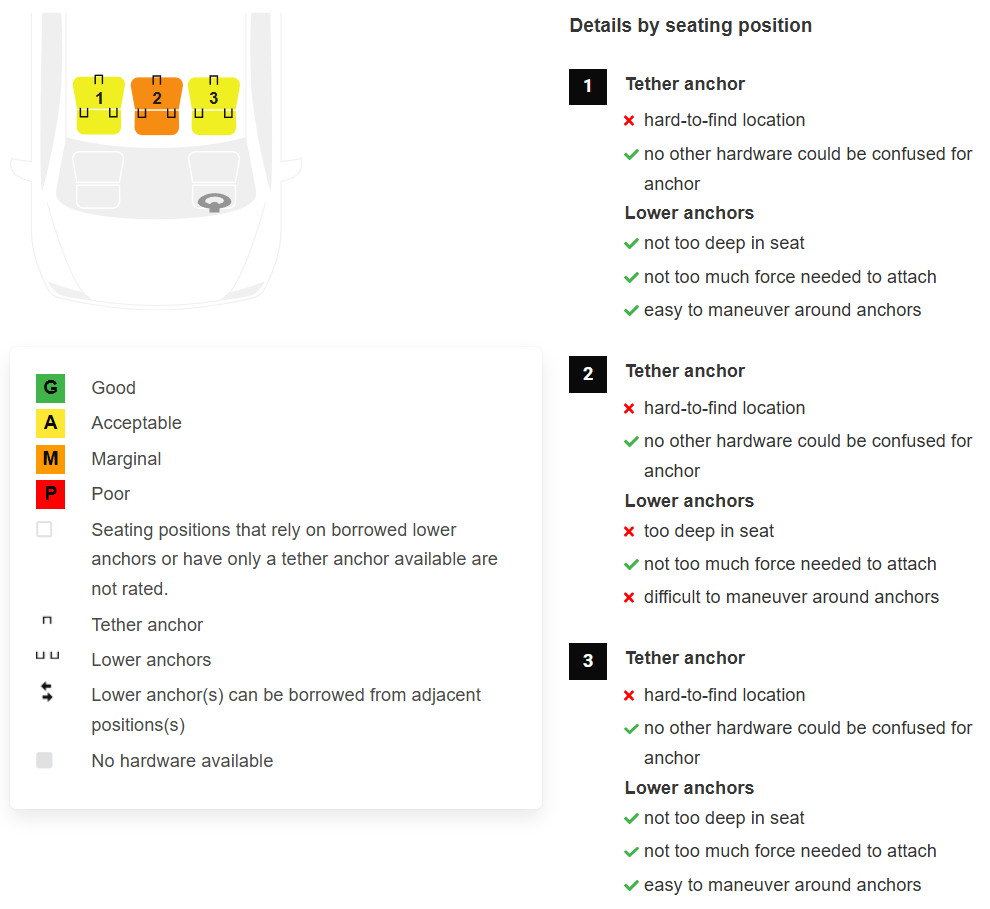Image resolution: width=990 pixels, height=909 pixels.
Task: Click the borrowed lower anchor arrows icon
Action: (47, 692)
